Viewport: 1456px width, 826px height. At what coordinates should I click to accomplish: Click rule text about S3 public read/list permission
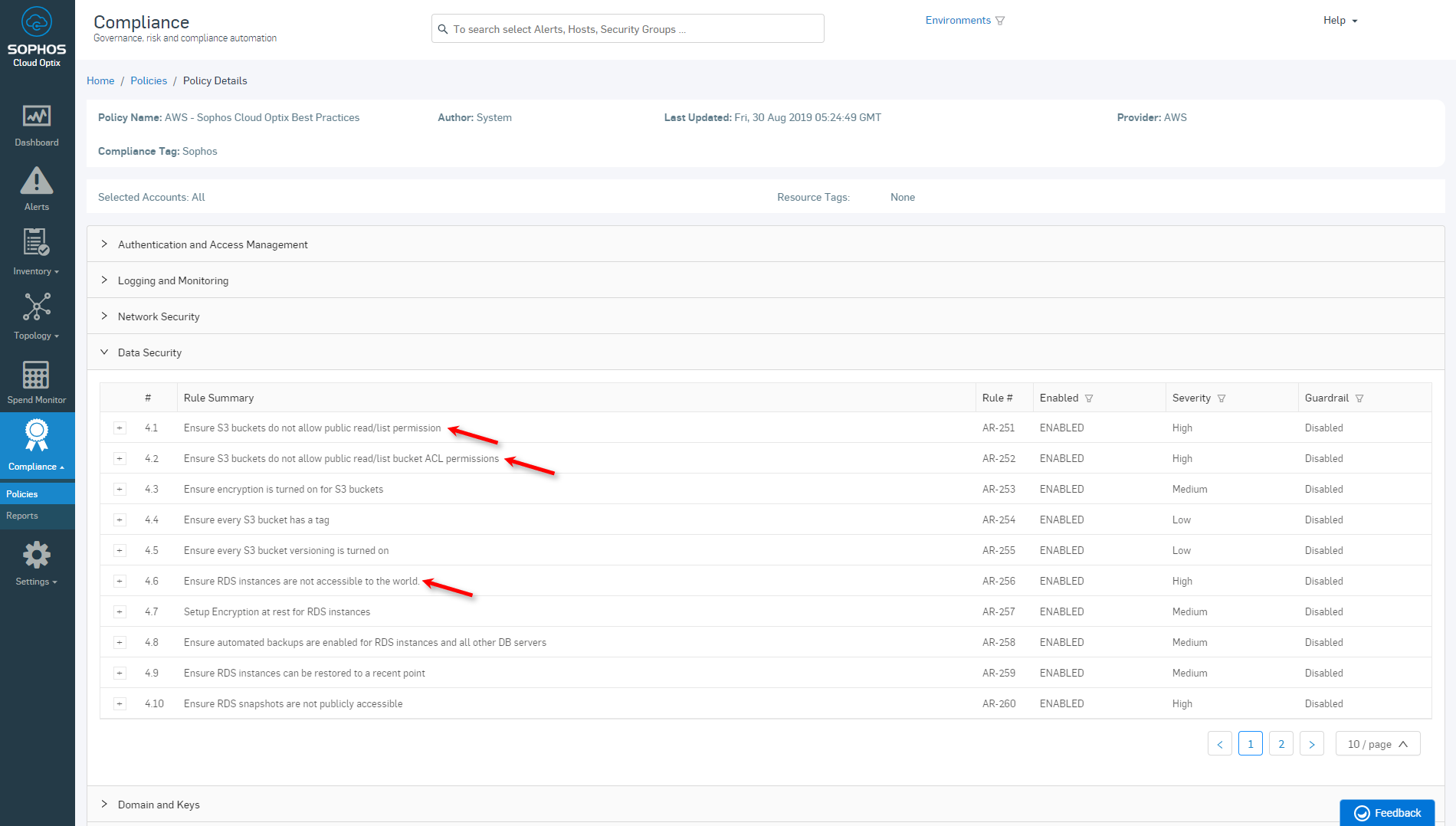[313, 428]
